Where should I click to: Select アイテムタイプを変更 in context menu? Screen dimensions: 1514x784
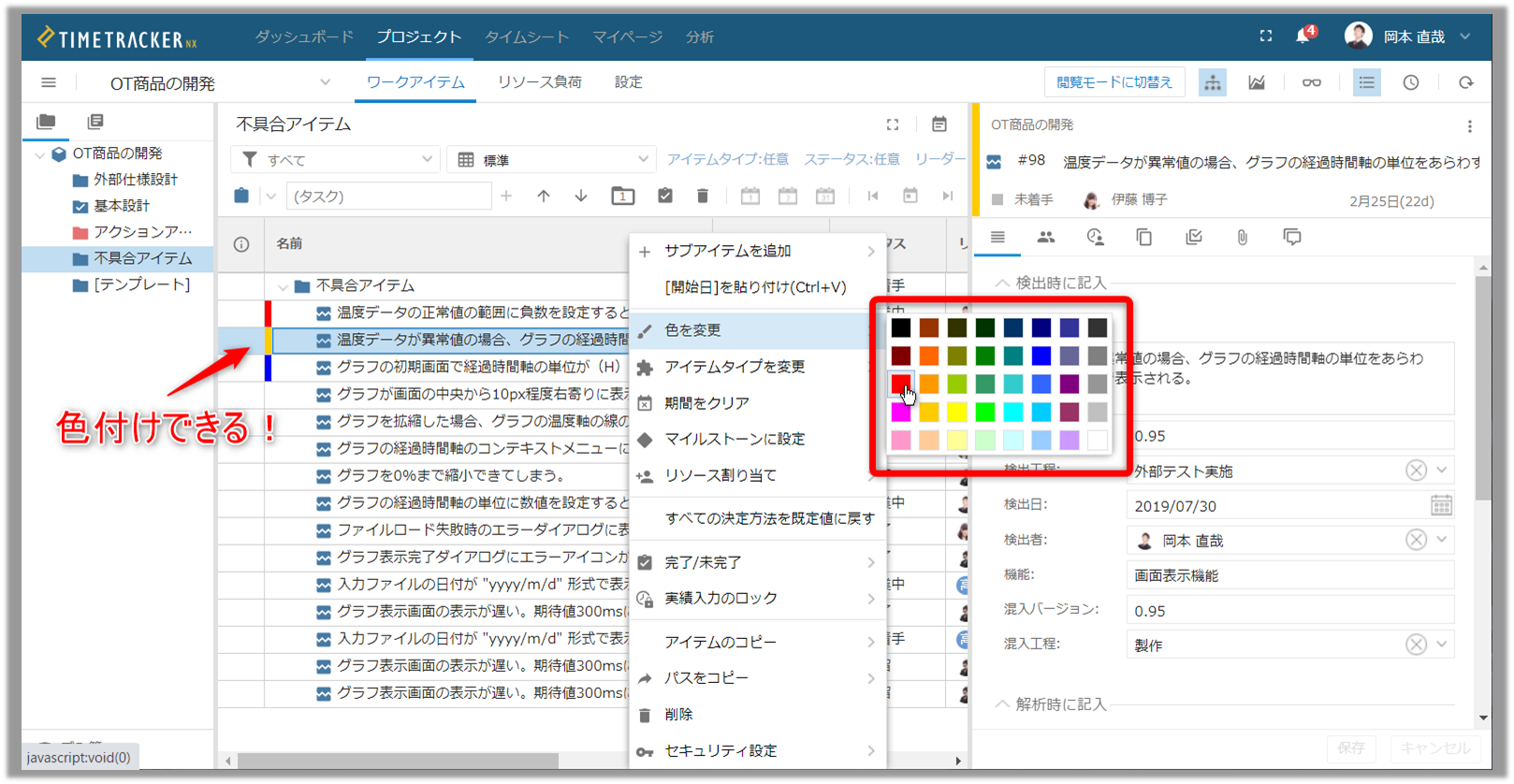(734, 367)
